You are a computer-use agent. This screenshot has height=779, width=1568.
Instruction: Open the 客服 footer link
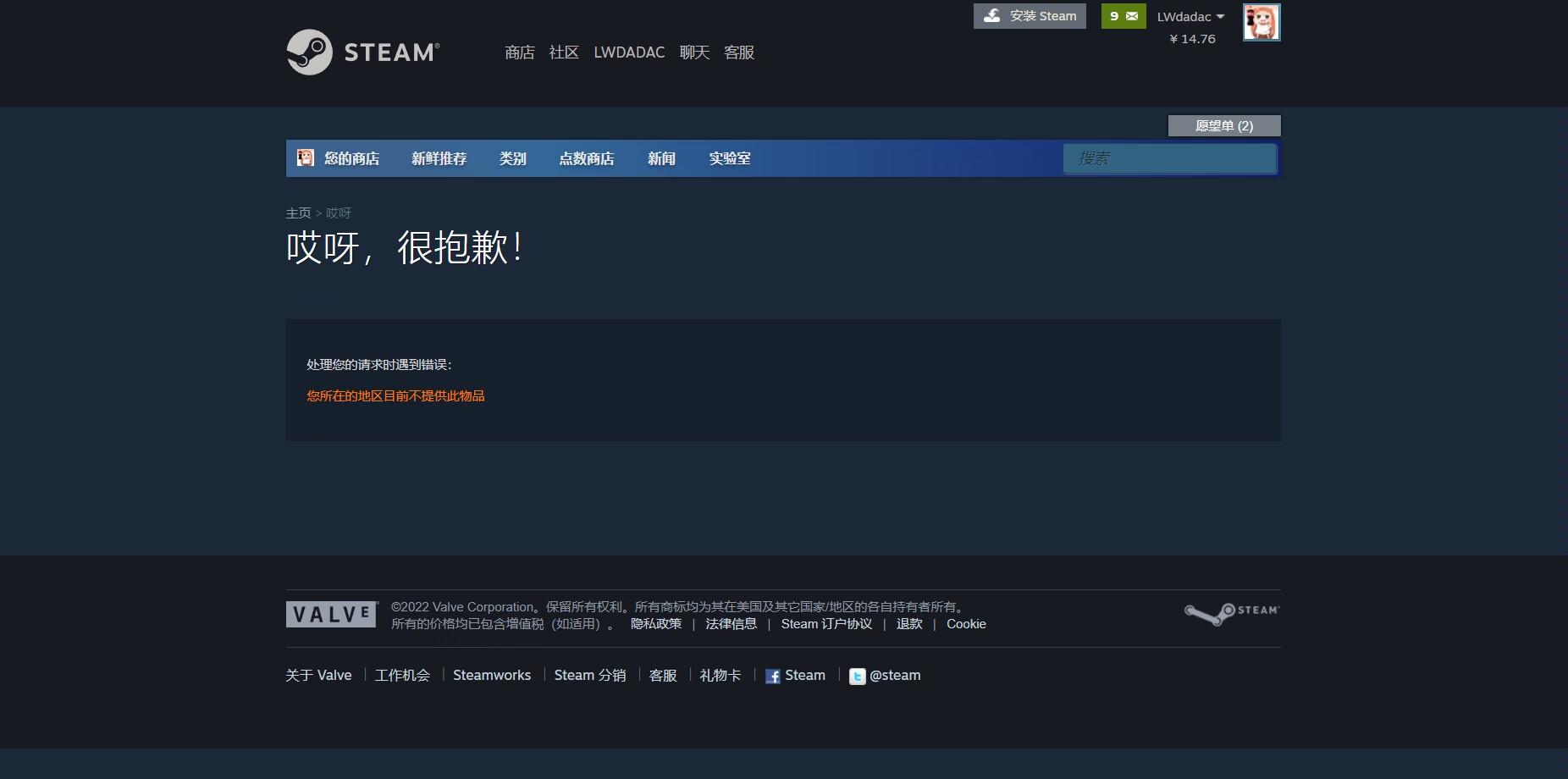coord(663,676)
